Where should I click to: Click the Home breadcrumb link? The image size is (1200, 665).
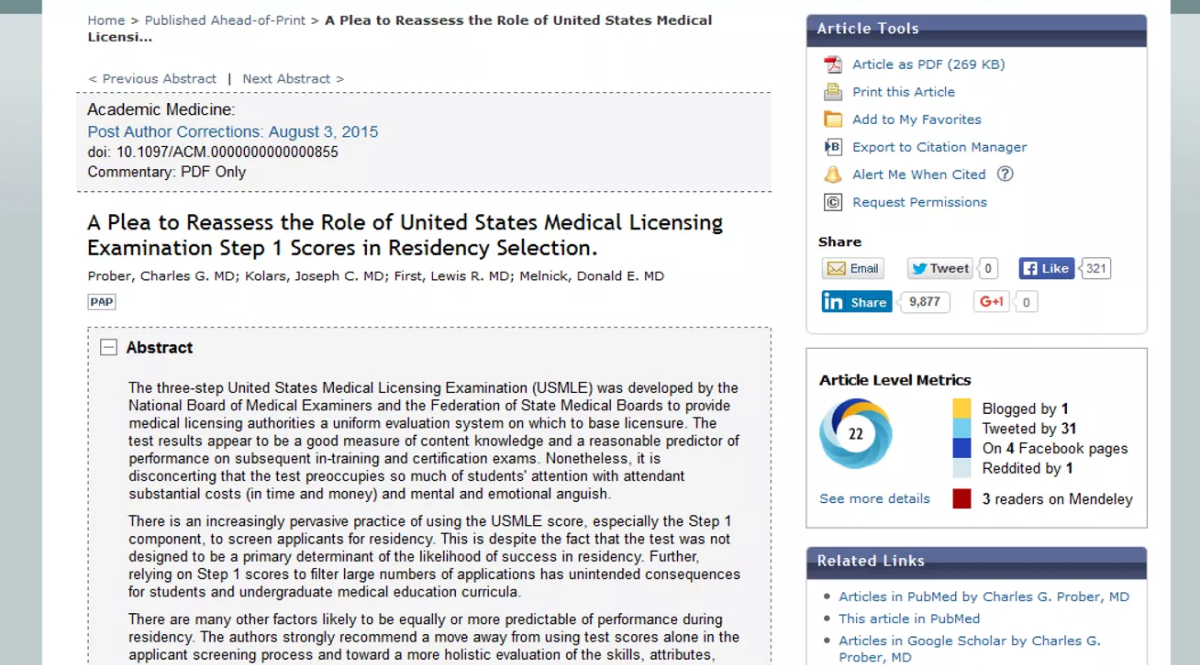[106, 20]
